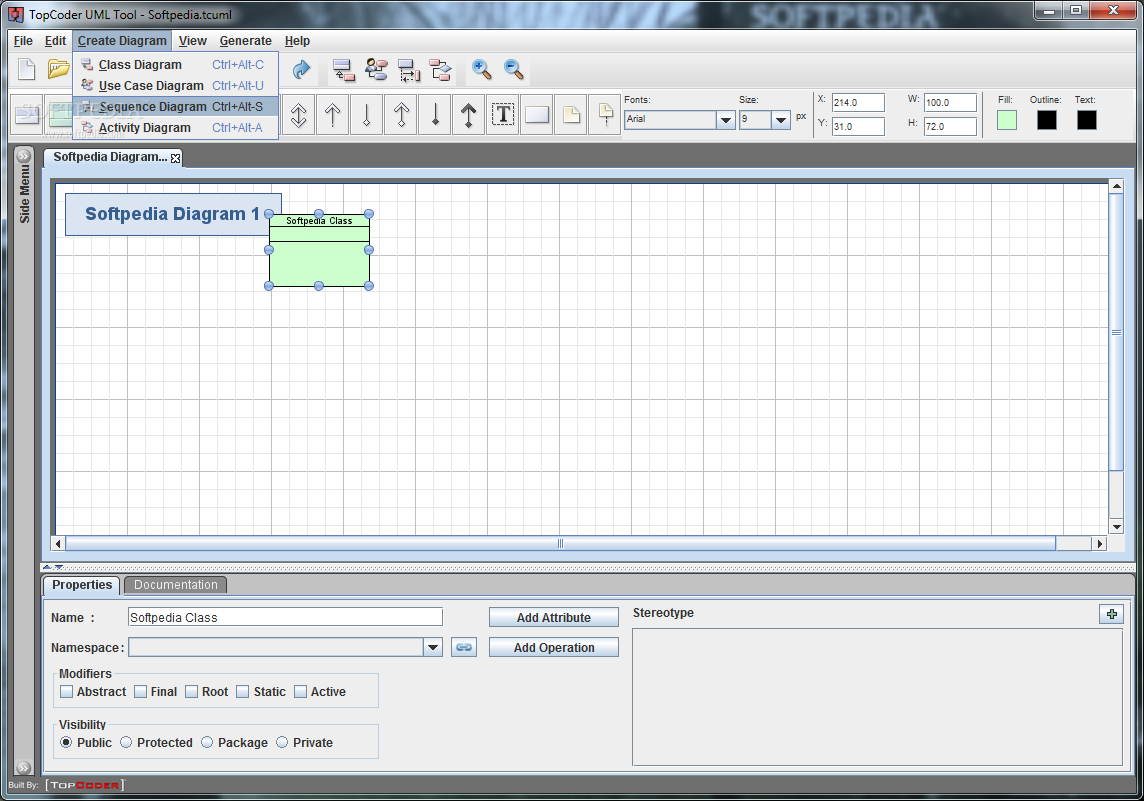Click the Open Project folder icon
The width and height of the screenshot is (1144, 801).
click(x=58, y=69)
